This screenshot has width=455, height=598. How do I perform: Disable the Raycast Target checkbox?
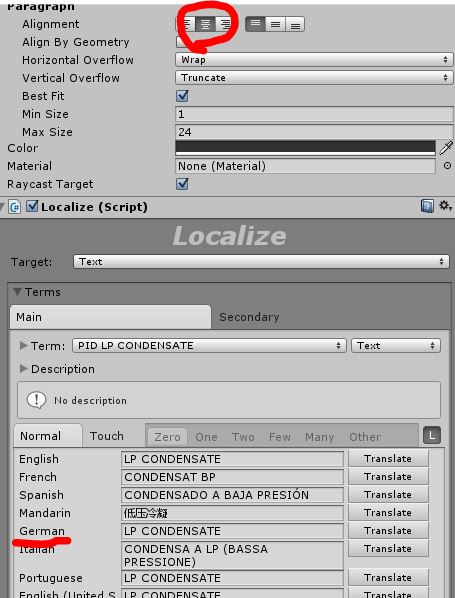[182, 184]
